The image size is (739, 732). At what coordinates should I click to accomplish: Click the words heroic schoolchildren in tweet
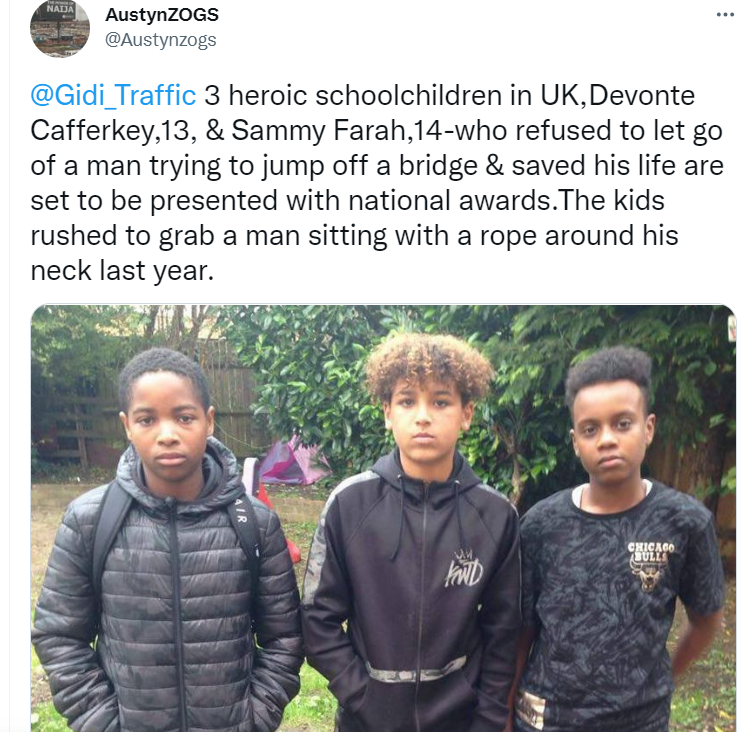pyautogui.click(x=365, y=95)
